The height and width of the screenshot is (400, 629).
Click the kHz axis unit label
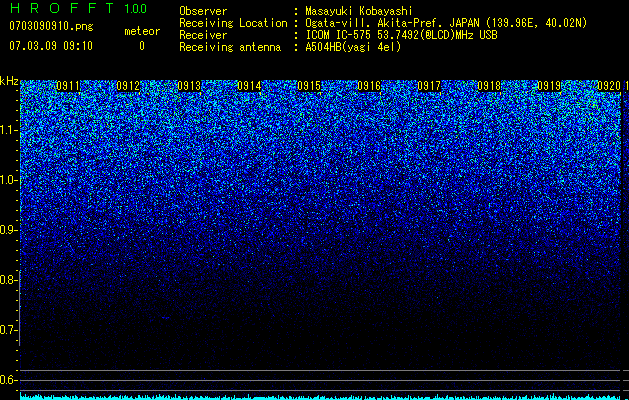(9, 81)
